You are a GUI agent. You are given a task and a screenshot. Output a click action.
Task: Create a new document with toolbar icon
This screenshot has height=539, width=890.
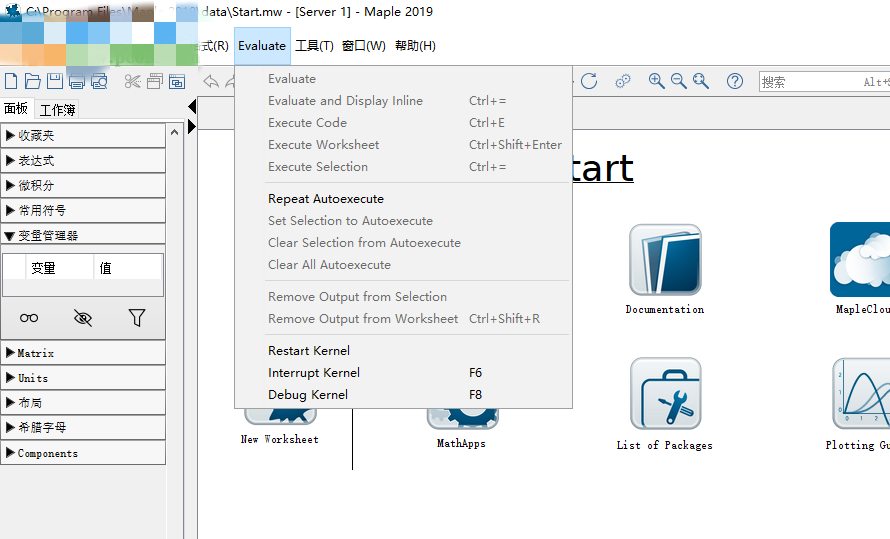point(11,81)
